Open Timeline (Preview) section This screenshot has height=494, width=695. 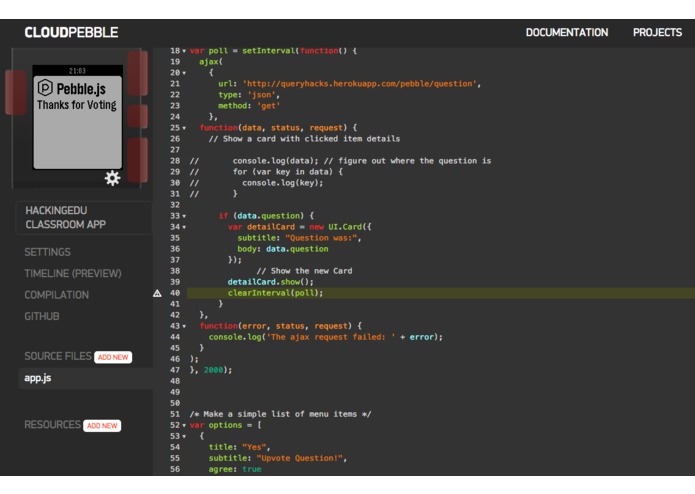[x=73, y=273]
